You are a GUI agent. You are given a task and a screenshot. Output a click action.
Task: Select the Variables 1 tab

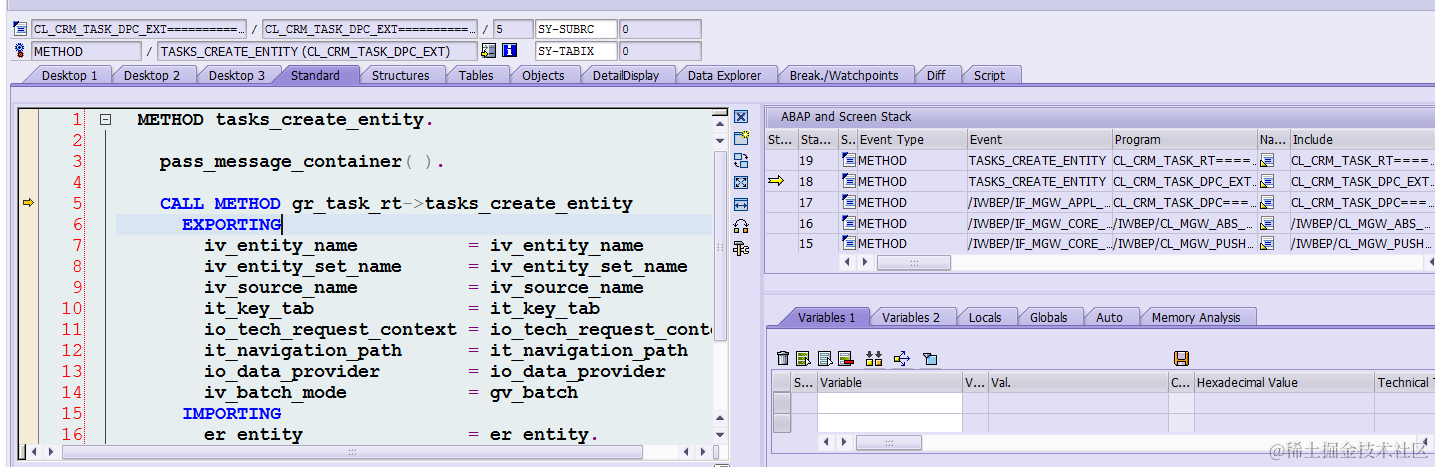(x=826, y=317)
